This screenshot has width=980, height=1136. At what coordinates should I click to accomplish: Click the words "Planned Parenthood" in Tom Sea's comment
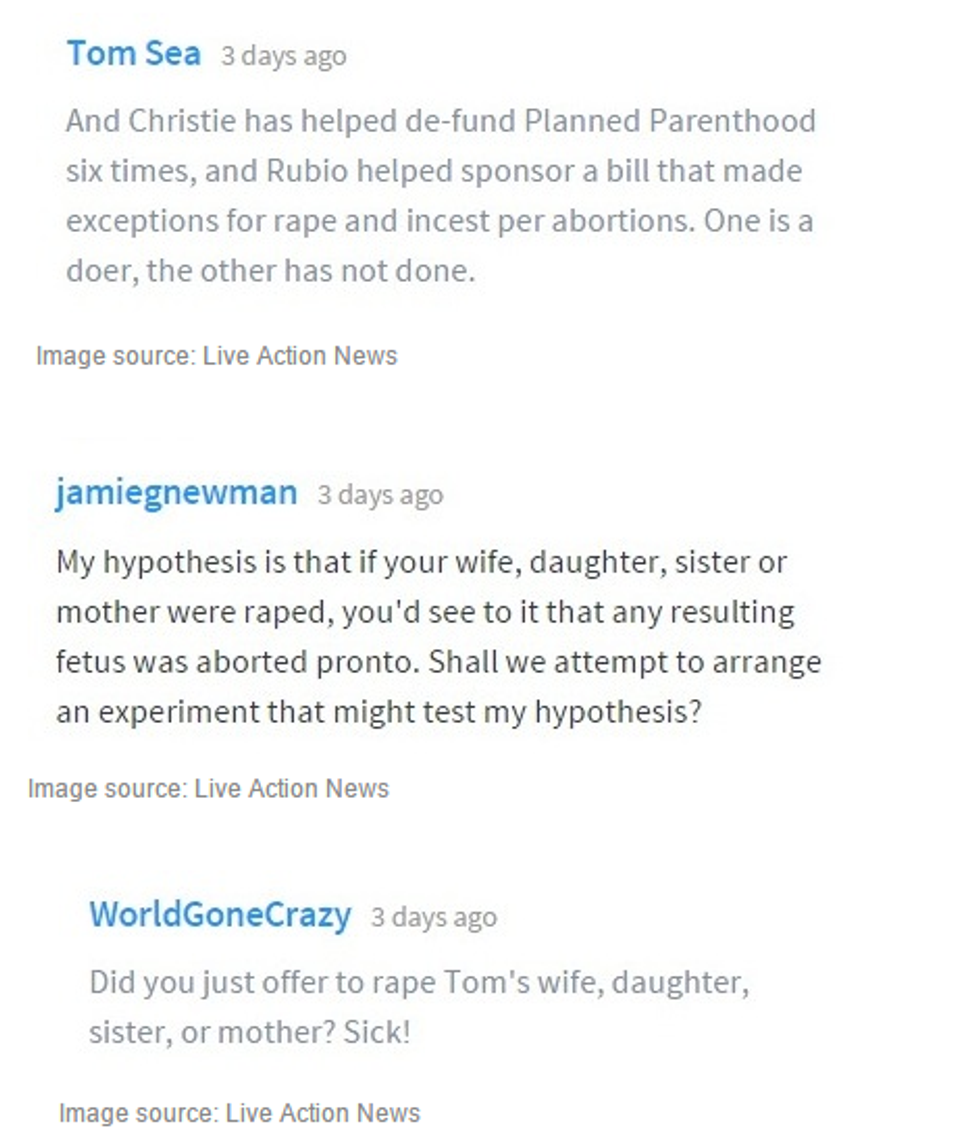(670, 121)
